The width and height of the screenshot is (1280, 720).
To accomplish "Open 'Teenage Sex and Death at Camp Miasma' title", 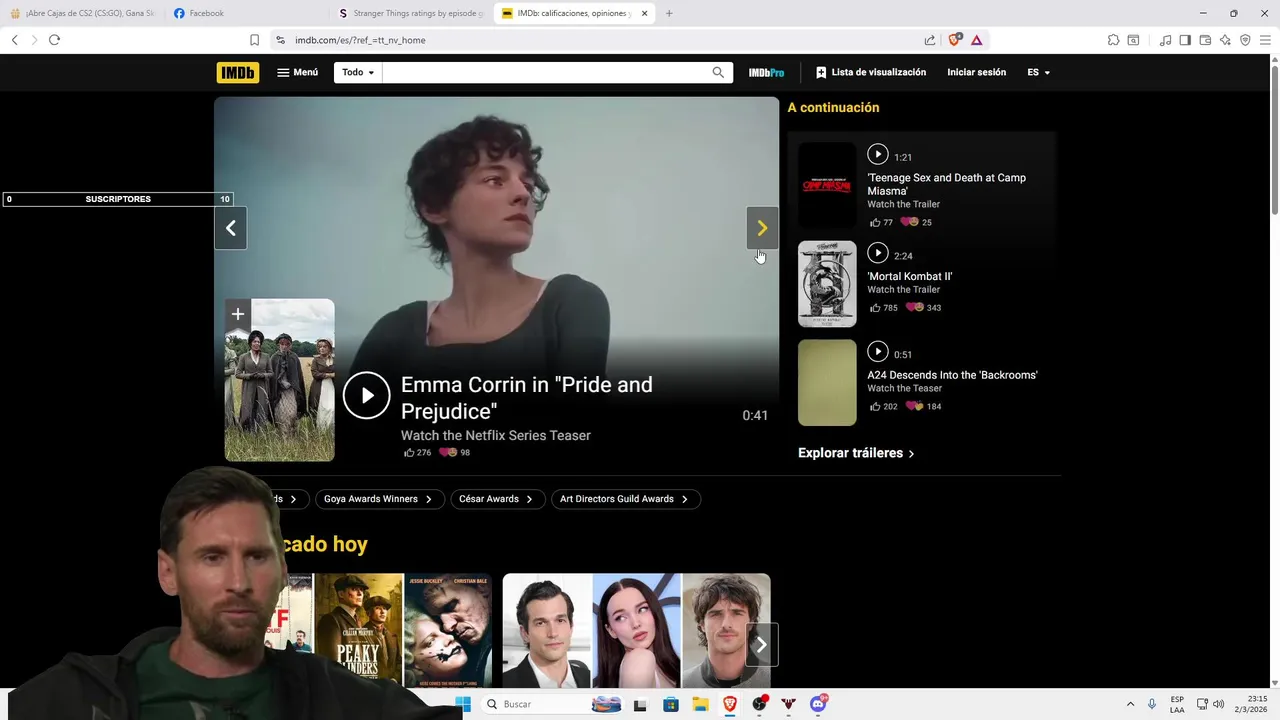I will 946,184.
